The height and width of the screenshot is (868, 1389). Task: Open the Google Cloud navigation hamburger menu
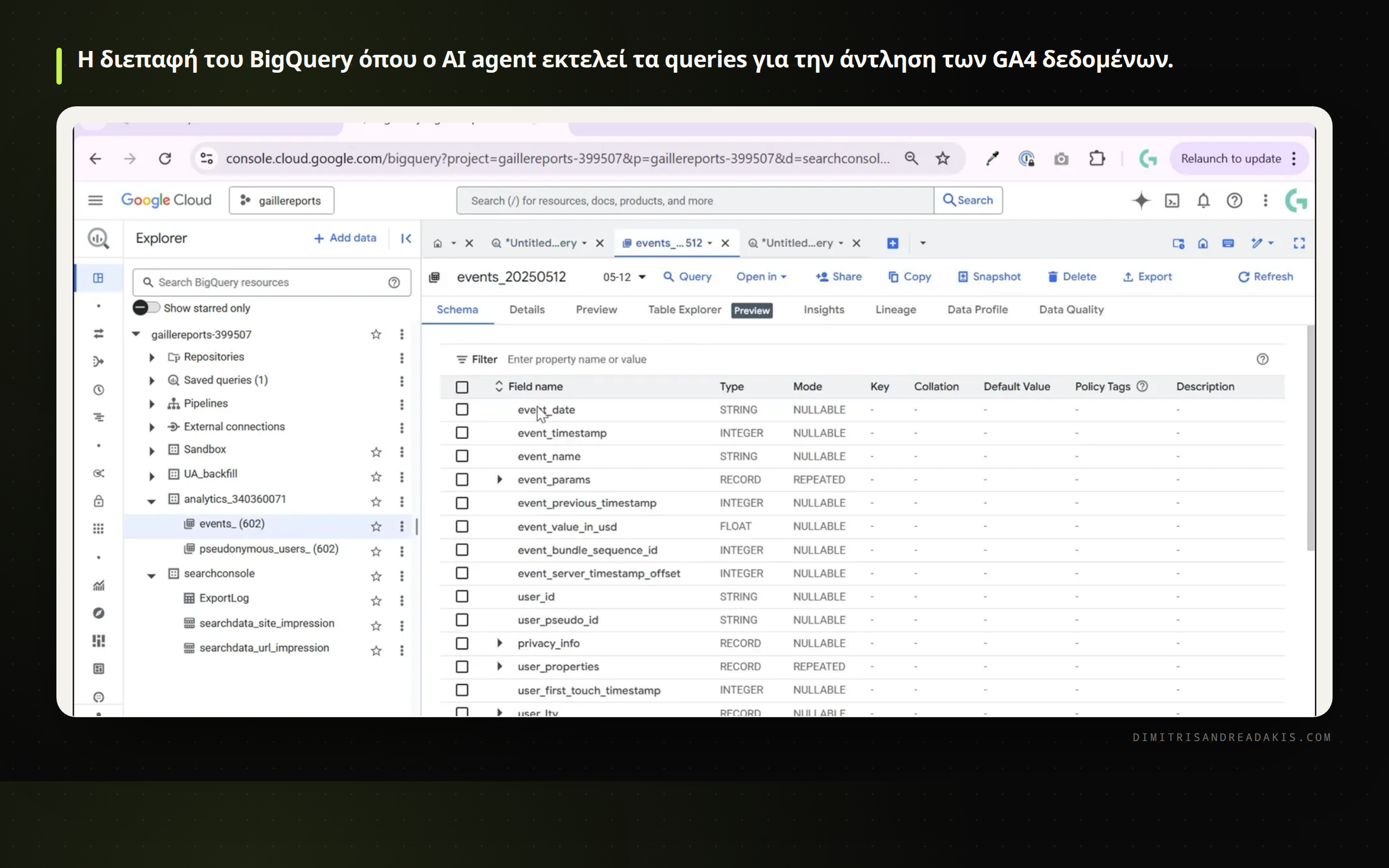click(x=95, y=200)
